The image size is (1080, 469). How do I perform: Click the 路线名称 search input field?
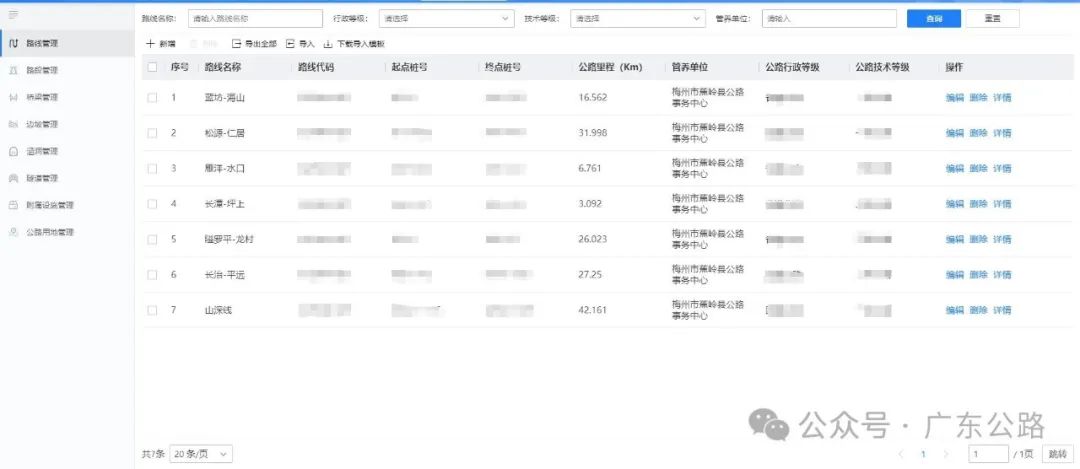(255, 18)
